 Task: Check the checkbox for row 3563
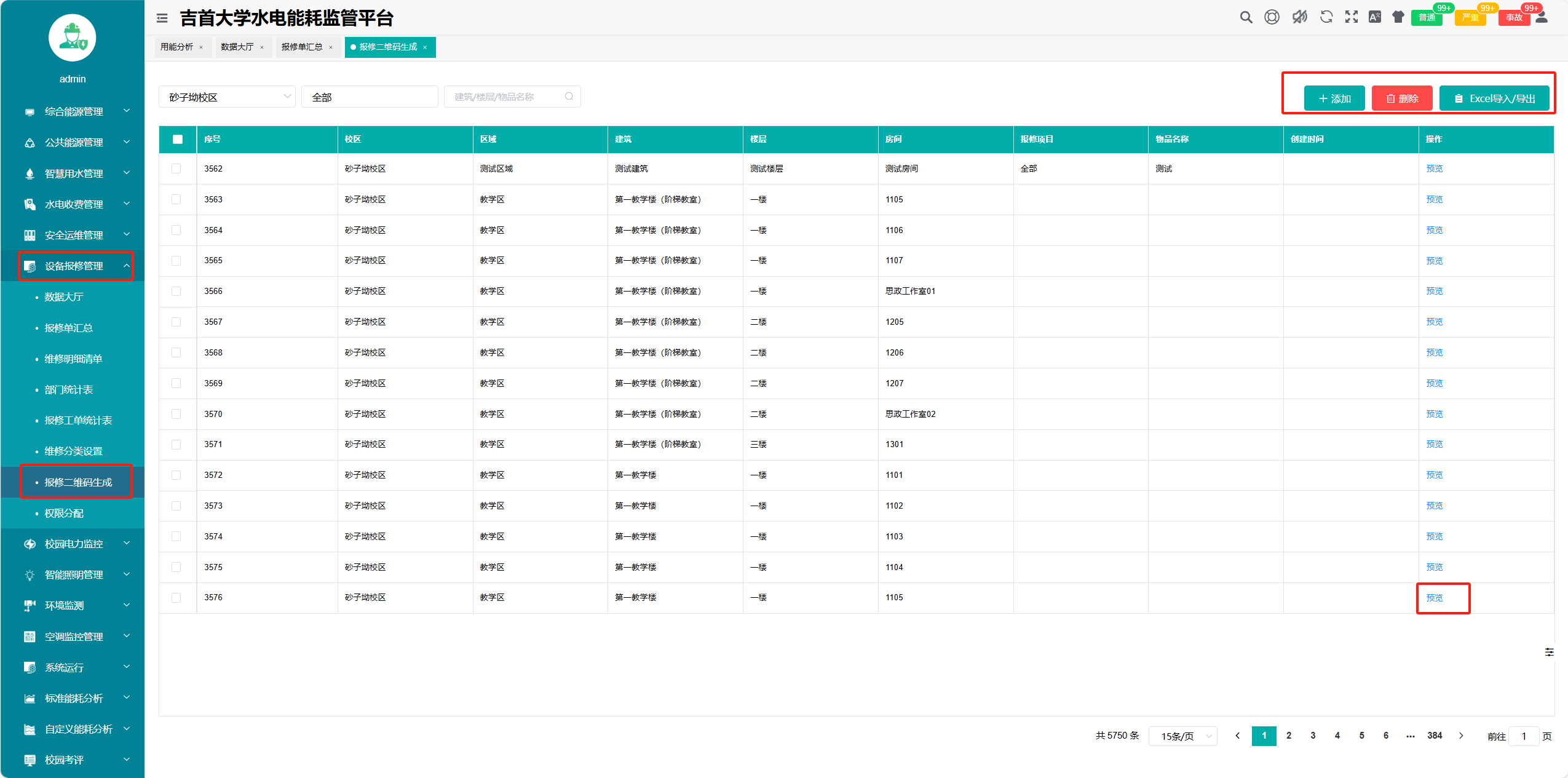[176, 199]
